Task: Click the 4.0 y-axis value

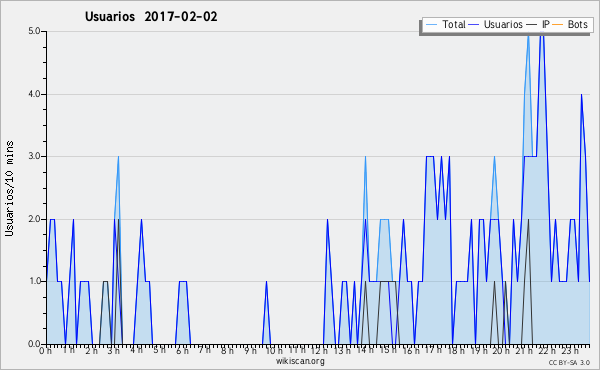Action: click(x=34, y=94)
